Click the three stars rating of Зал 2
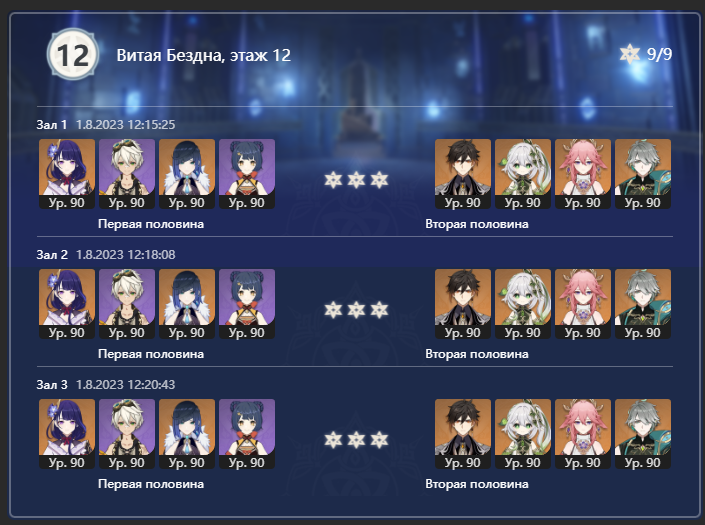The image size is (705, 525). (356, 310)
